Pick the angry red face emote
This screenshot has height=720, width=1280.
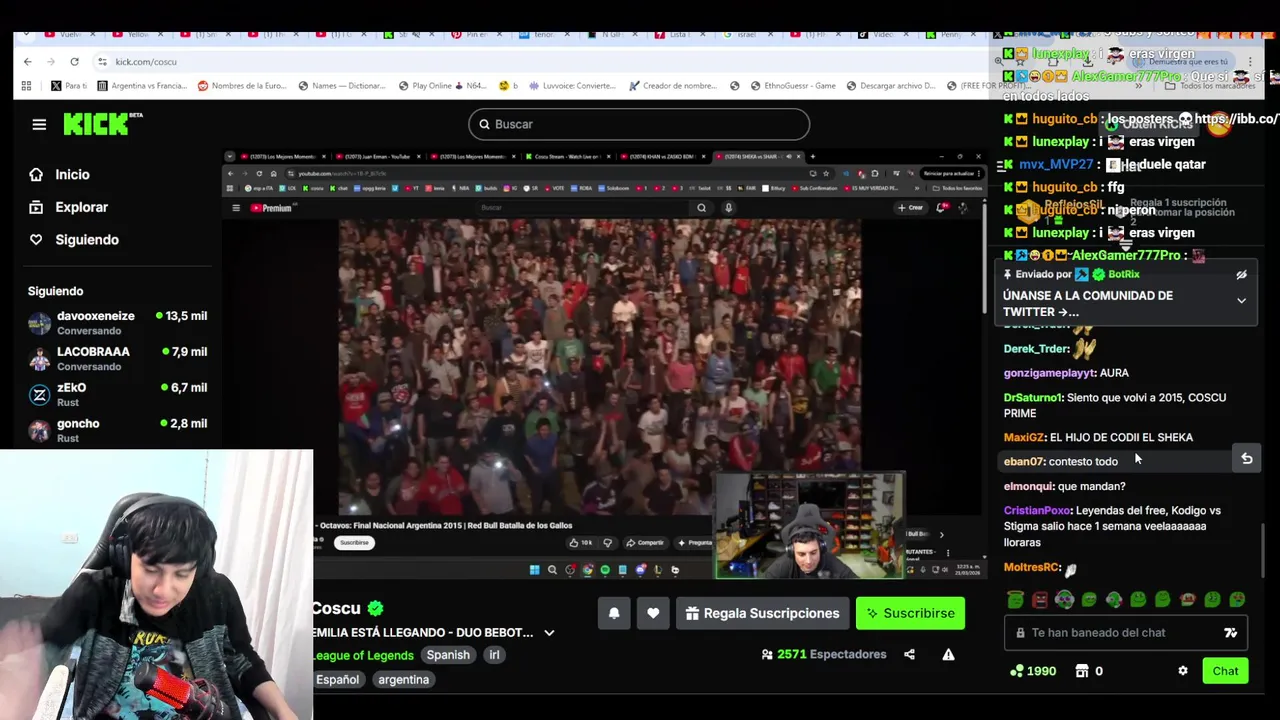tap(1040, 600)
